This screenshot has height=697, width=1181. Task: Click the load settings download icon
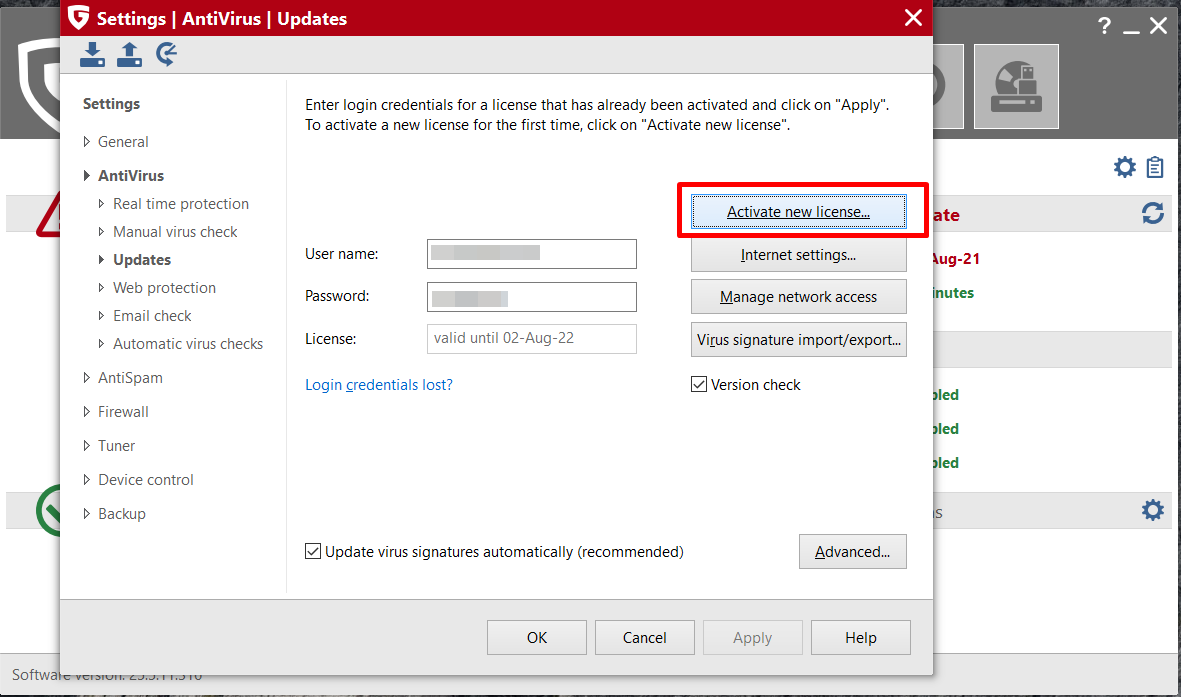[93, 54]
